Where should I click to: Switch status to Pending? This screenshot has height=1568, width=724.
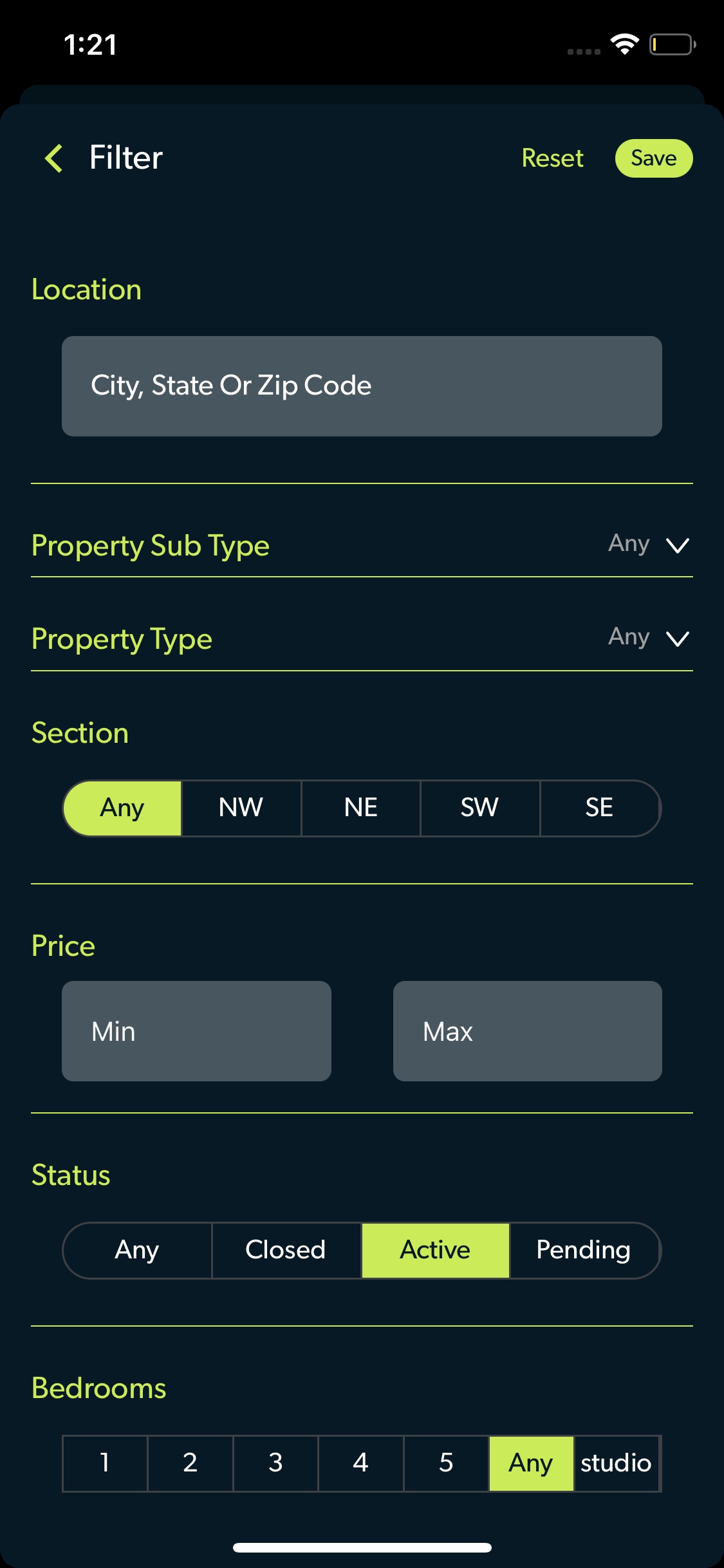point(584,1250)
